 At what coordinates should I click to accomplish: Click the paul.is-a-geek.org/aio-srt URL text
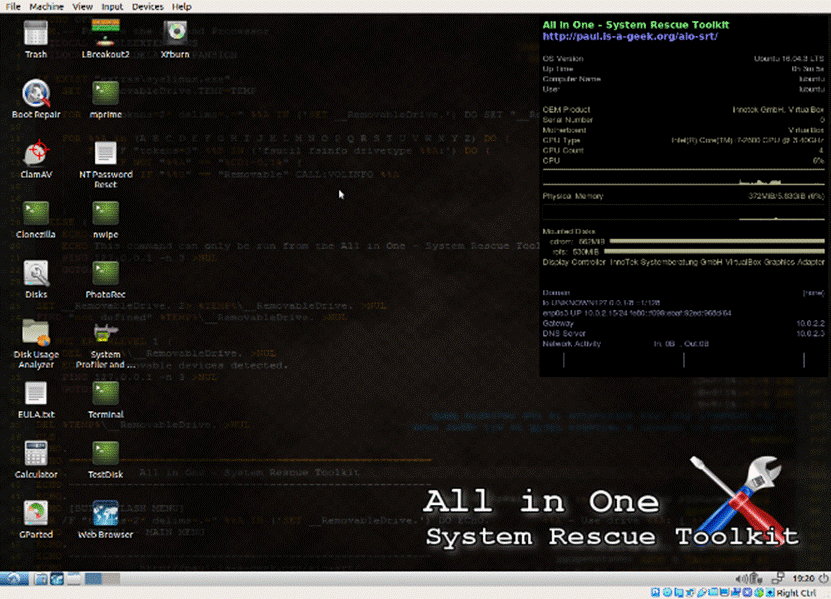(x=630, y=37)
